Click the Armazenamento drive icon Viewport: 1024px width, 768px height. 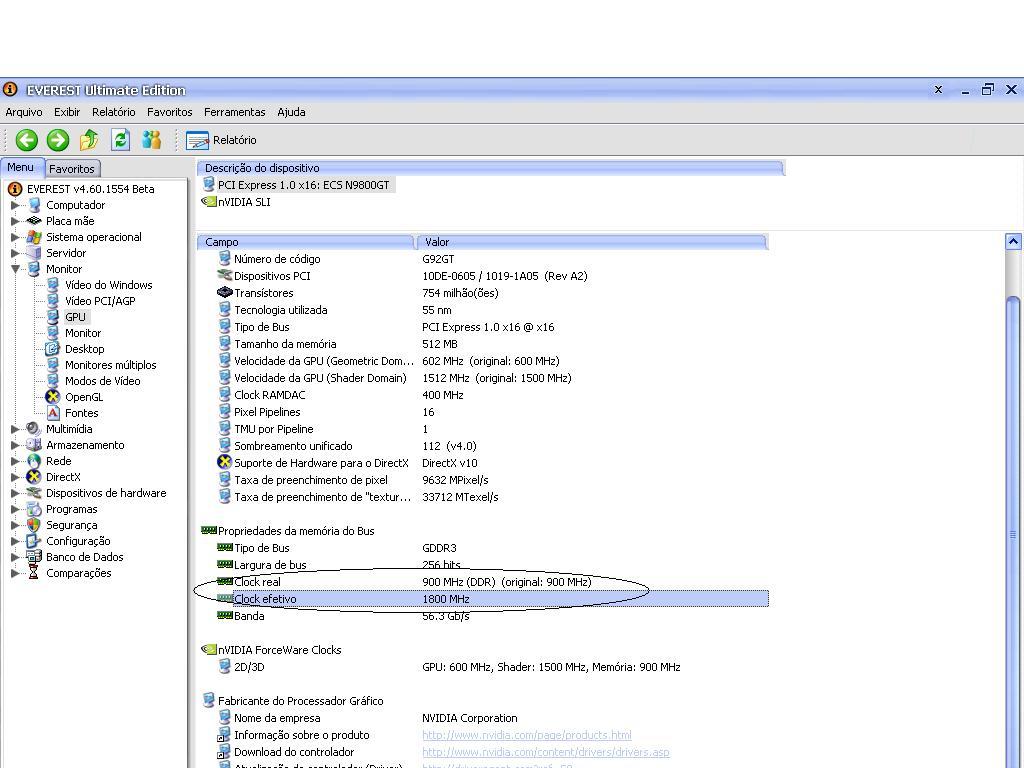pyautogui.click(x=34, y=445)
